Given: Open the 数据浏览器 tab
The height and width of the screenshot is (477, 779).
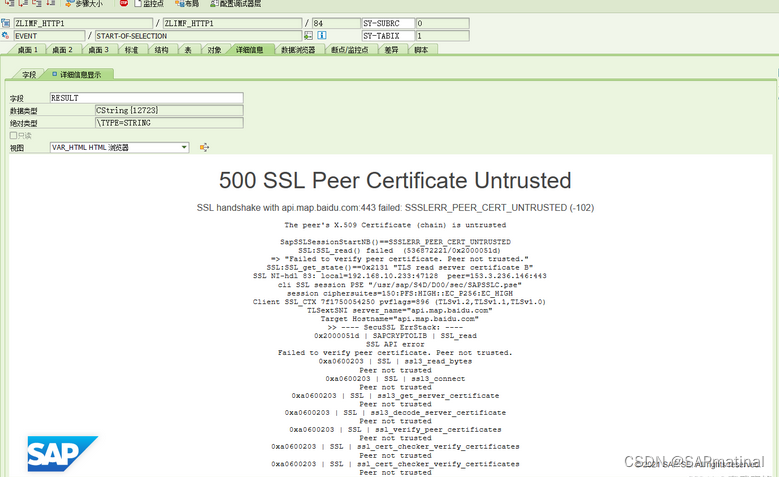Looking at the screenshot, I should 298,50.
